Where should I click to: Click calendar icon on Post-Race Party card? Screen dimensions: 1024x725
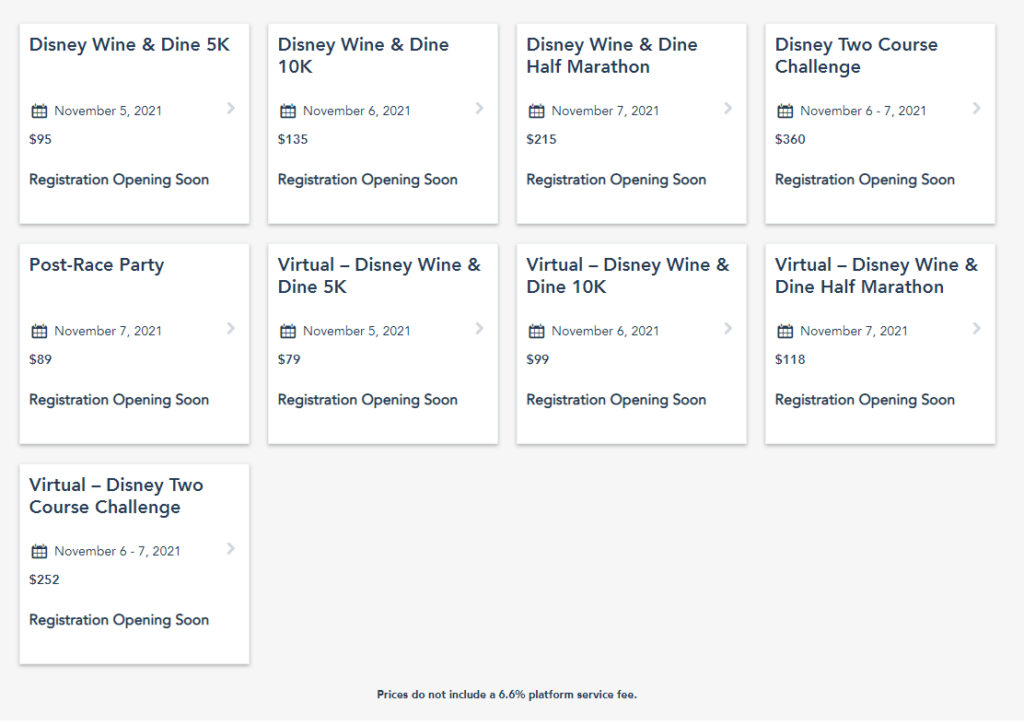[x=40, y=331]
